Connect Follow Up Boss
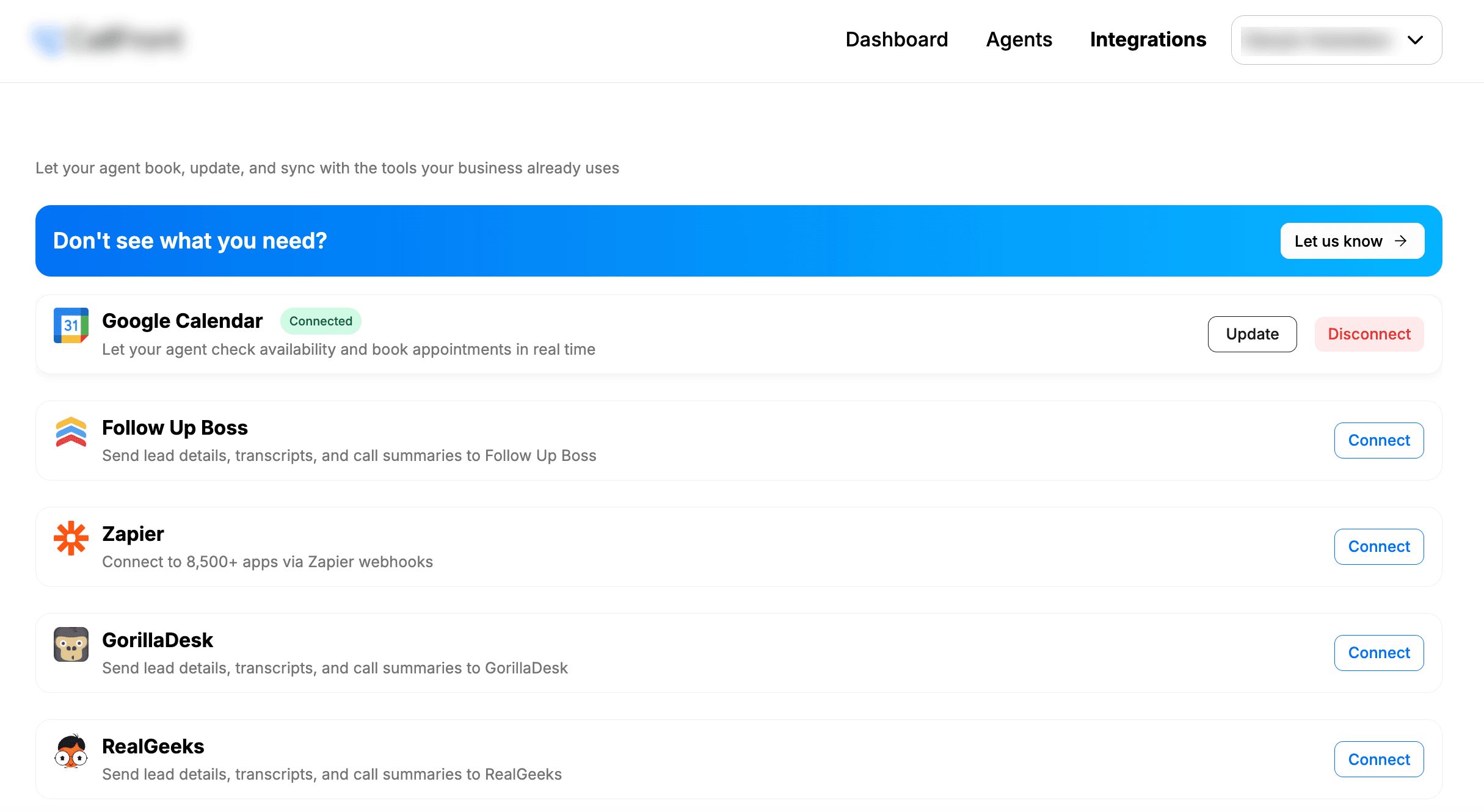Screen dimensions: 1484x812 [x=1379, y=440]
